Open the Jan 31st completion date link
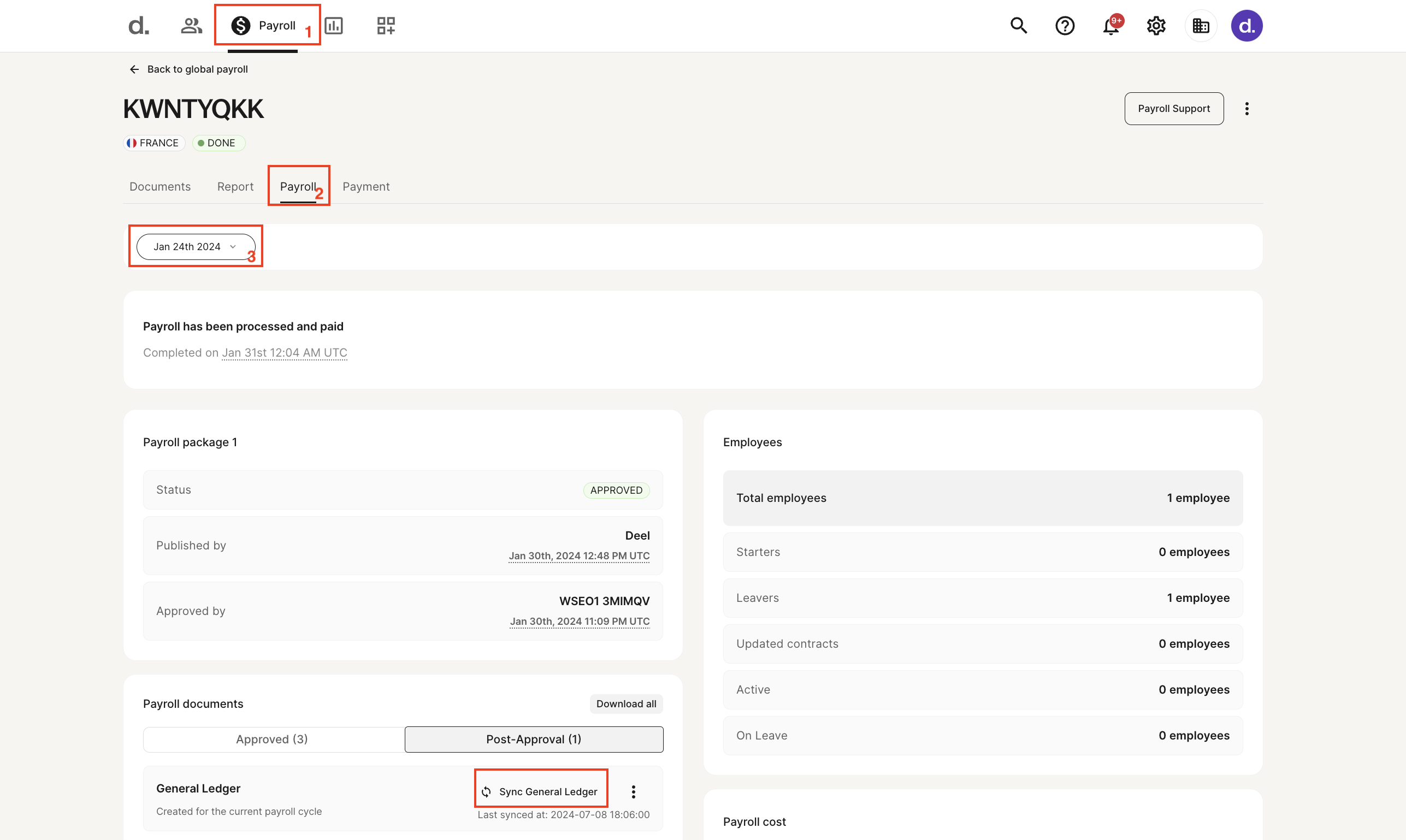The height and width of the screenshot is (840, 1406). 284,352
